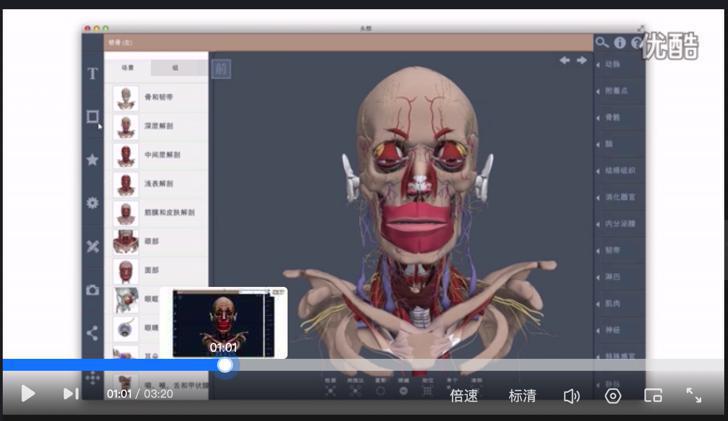The height and width of the screenshot is (421, 728).
Task: Click the white progress bar handle
Action: tap(225, 365)
